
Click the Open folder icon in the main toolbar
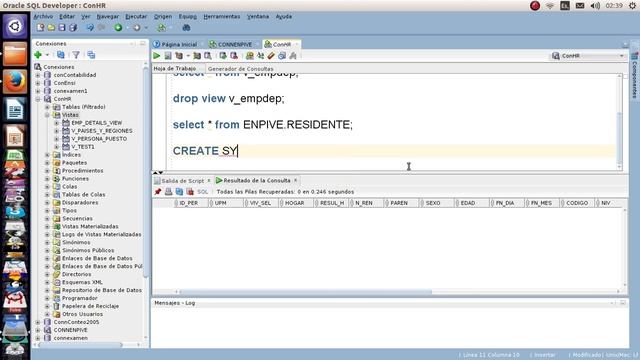pyautogui.click(x=51, y=27)
